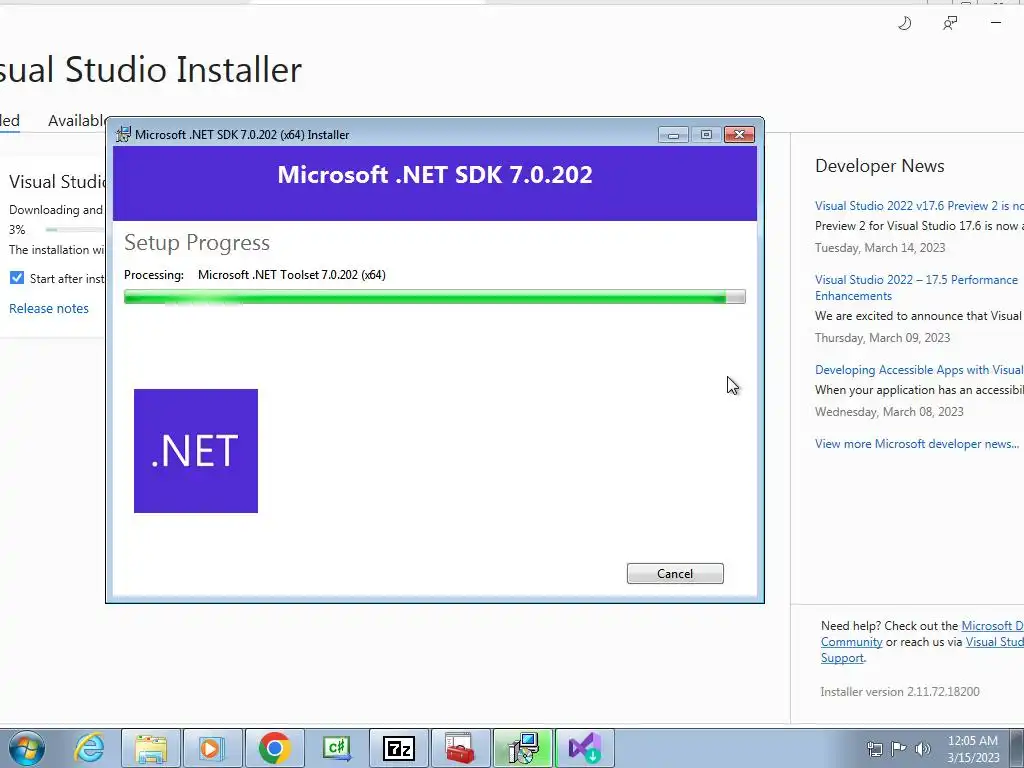The image size is (1024, 768).
Task: Click Microsoft .NET Toolset 7.0.202 (x64) processing text
Action: [291, 275]
